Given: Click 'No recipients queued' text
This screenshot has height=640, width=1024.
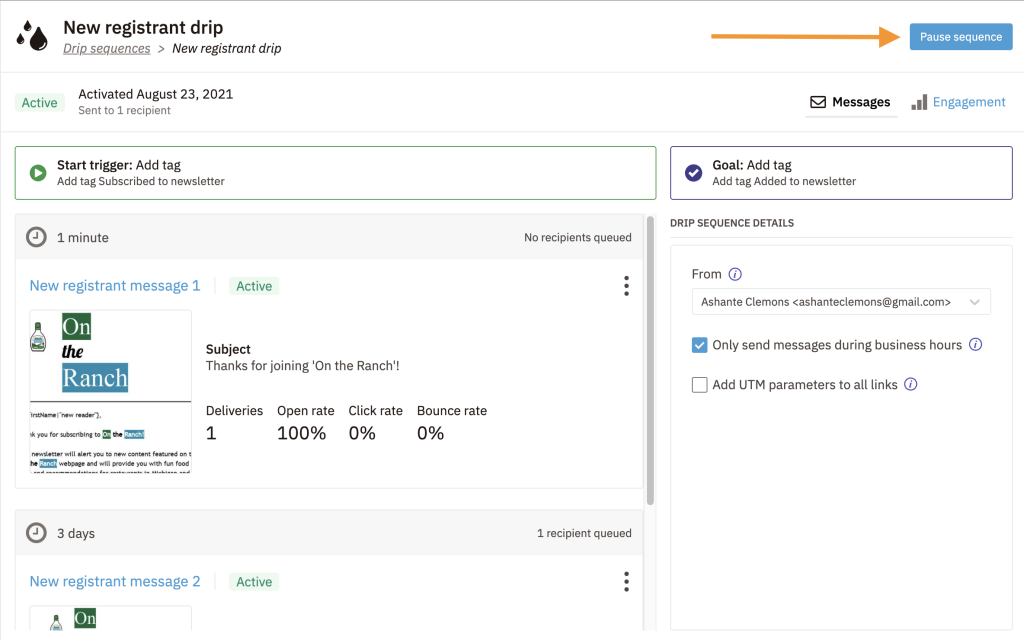Looking at the screenshot, I should (x=577, y=238).
